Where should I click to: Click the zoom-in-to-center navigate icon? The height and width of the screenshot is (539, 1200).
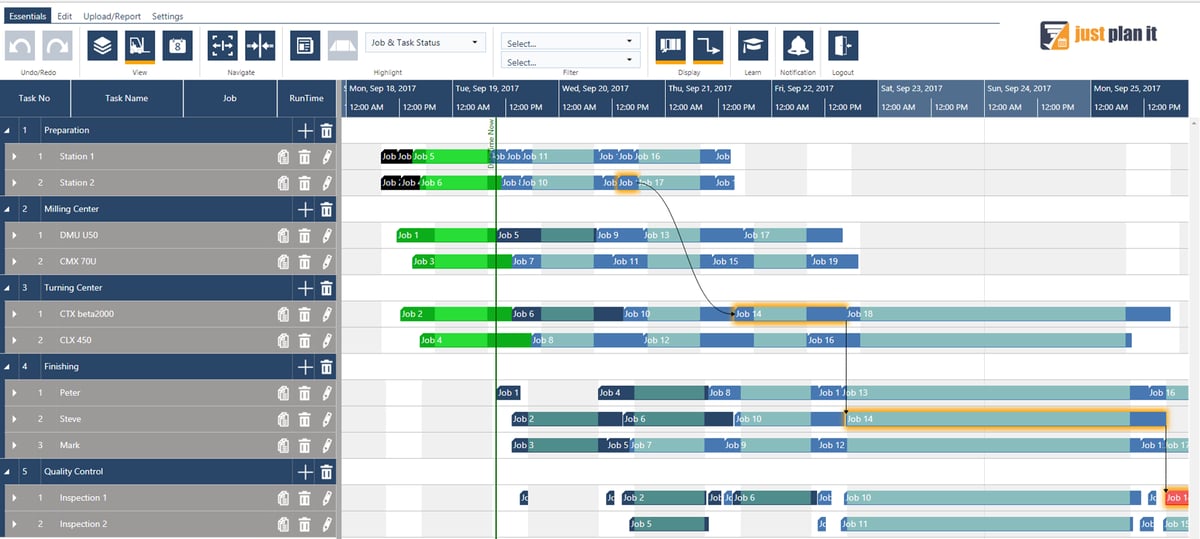pyautogui.click(x=260, y=46)
